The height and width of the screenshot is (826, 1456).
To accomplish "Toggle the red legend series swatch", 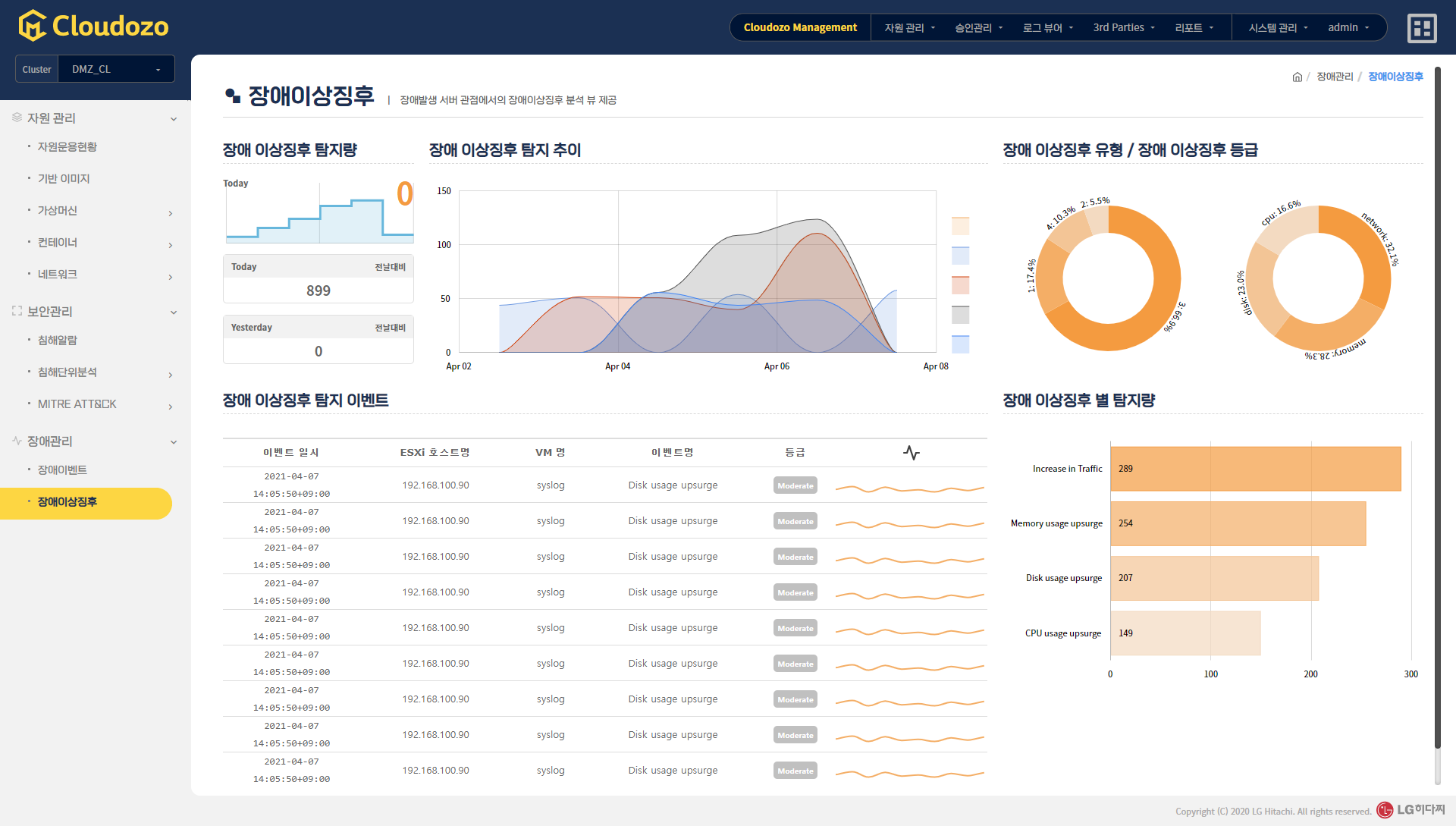I will 960,285.
